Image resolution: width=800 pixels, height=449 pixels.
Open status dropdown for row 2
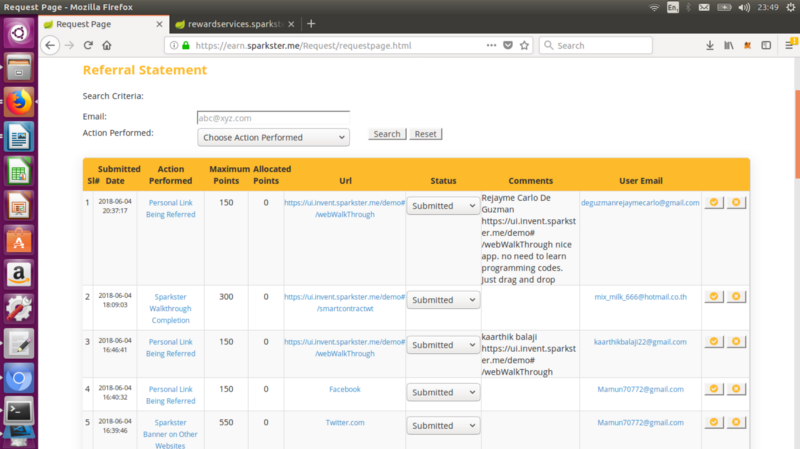tap(443, 300)
